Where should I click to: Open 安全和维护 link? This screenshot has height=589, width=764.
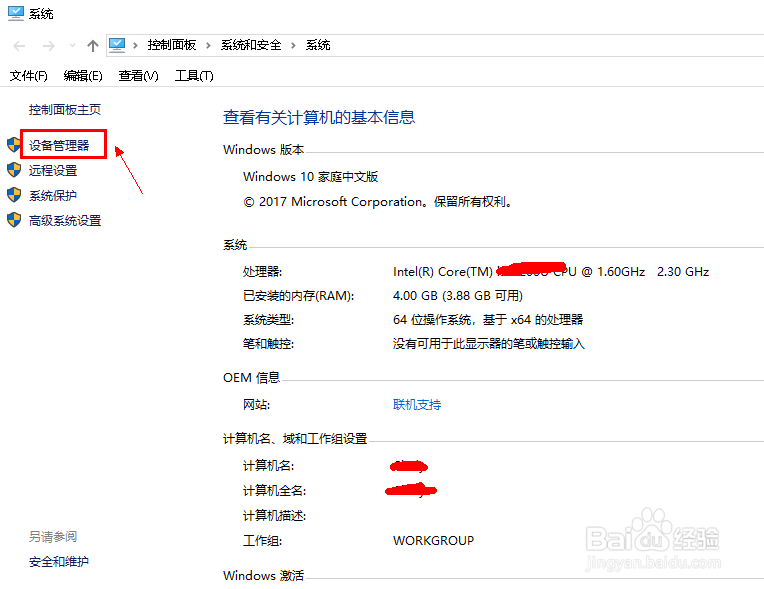(x=58, y=562)
